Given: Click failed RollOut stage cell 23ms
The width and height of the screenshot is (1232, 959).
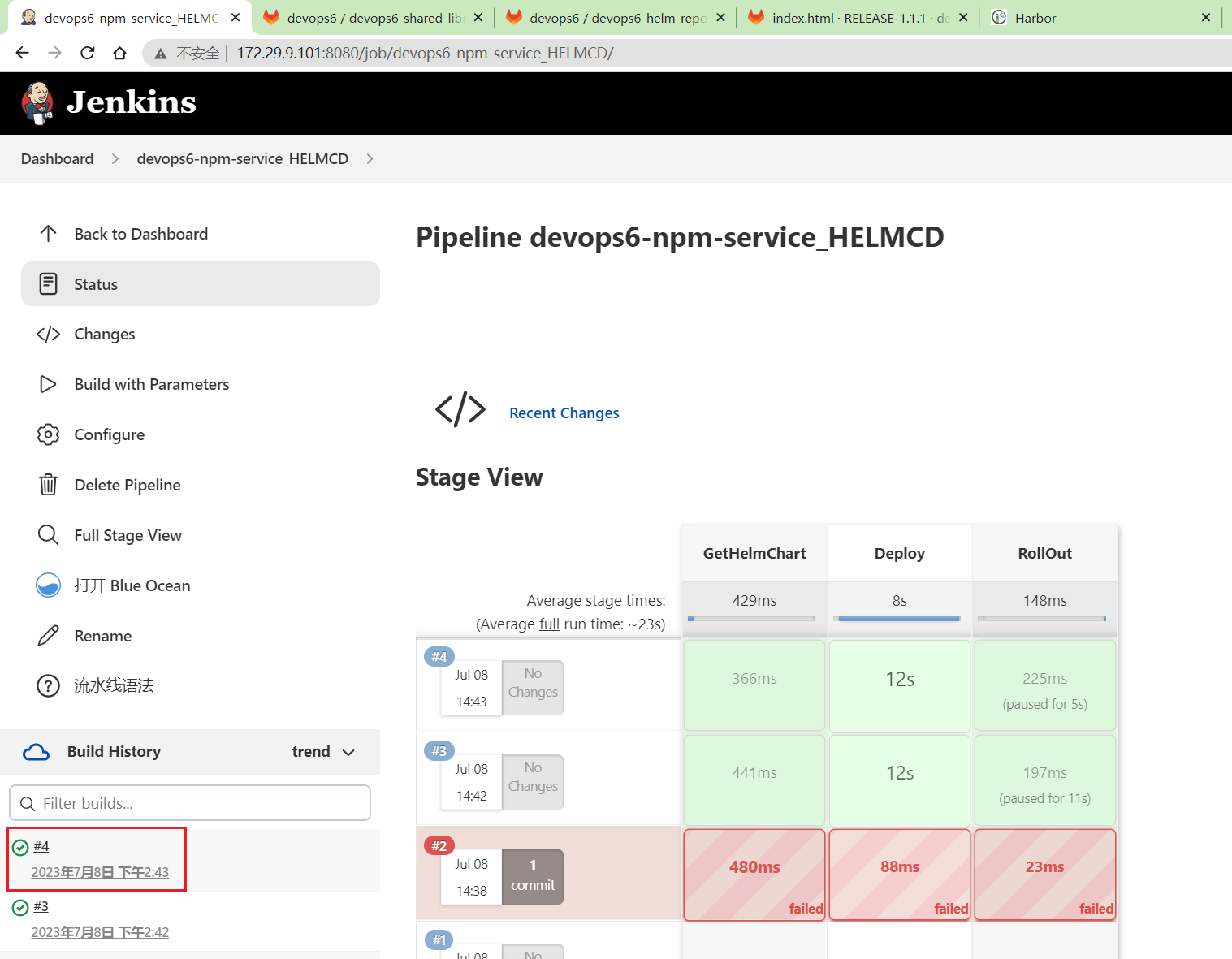Looking at the screenshot, I should pyautogui.click(x=1045, y=875).
